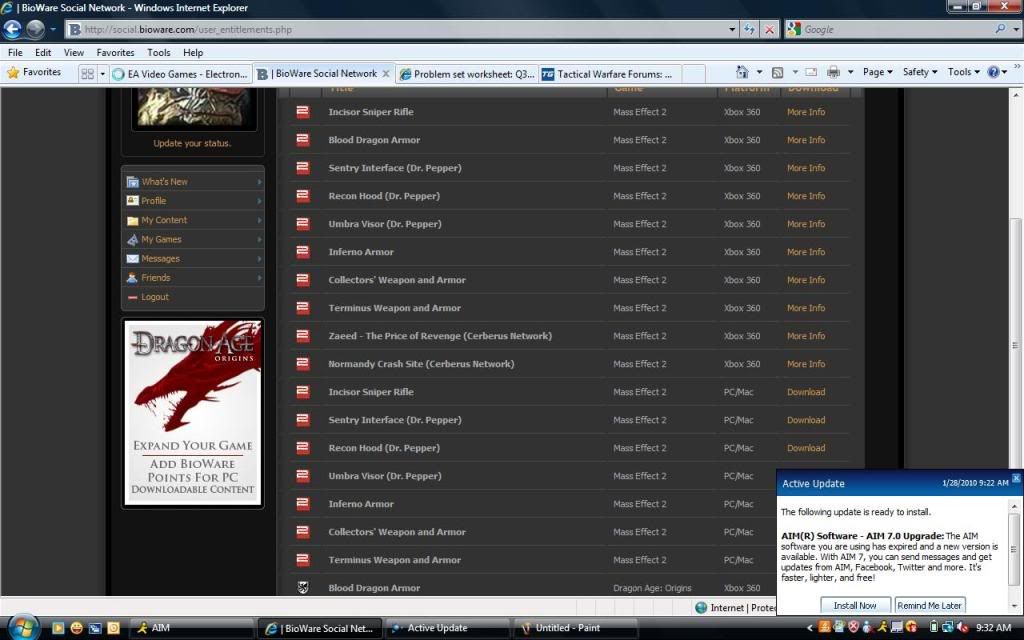The image size is (1024, 640).
Task: Expand the Page dropdown menu
Action: [x=878, y=72]
